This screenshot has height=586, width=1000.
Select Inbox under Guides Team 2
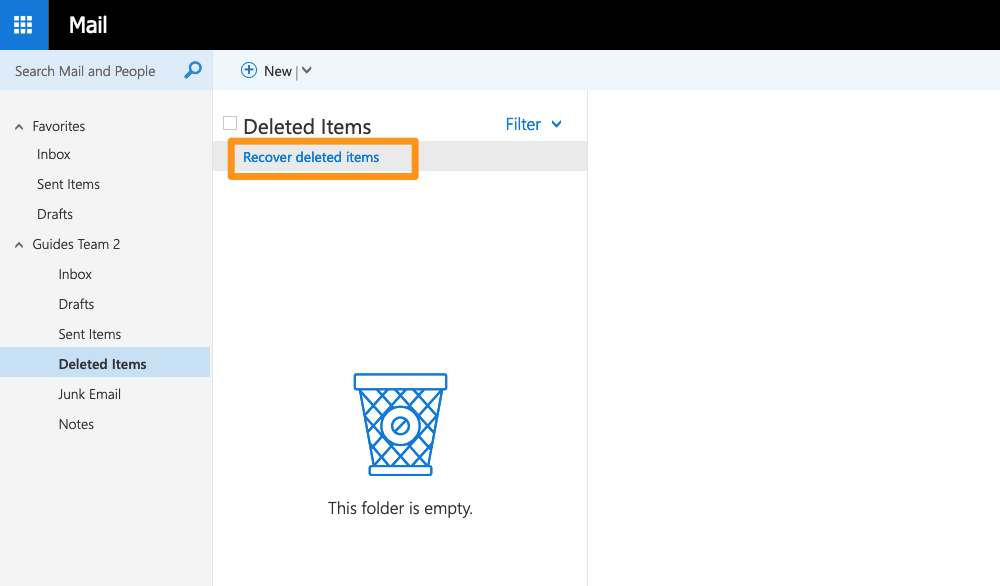[x=75, y=275]
